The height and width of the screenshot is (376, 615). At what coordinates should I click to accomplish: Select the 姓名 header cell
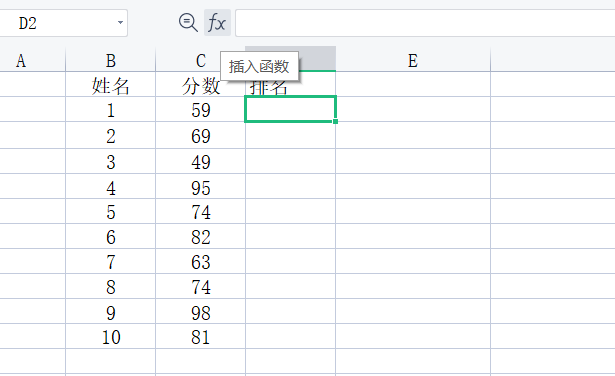click(x=111, y=84)
